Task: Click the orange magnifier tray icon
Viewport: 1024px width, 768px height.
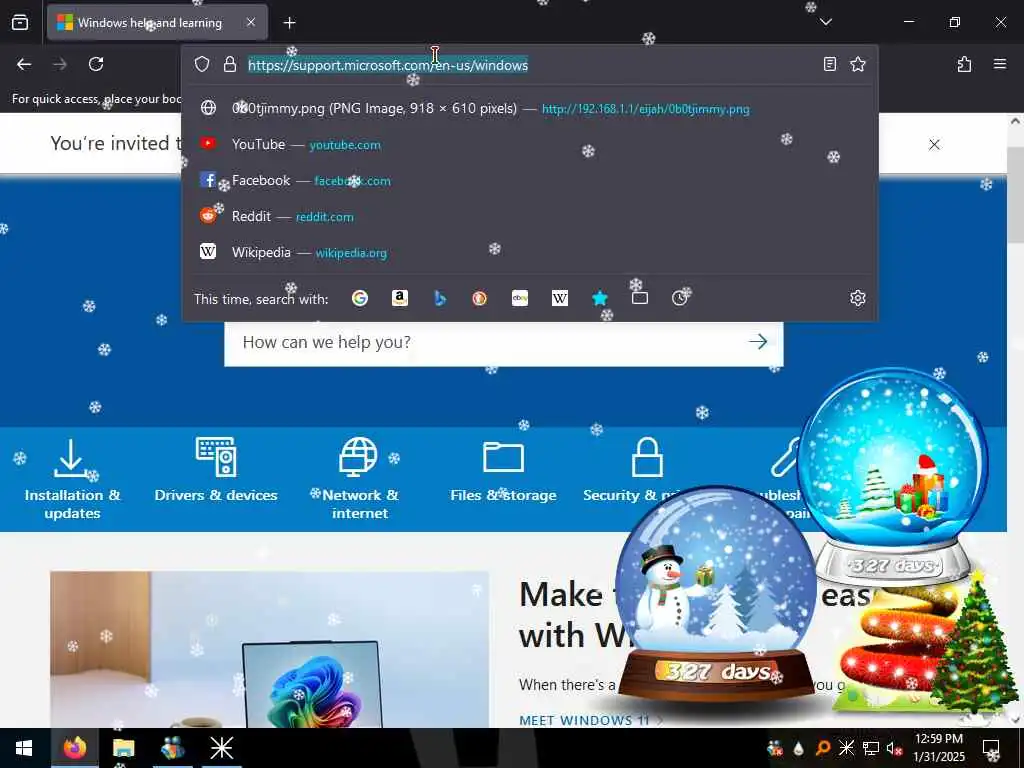Action: click(x=823, y=748)
